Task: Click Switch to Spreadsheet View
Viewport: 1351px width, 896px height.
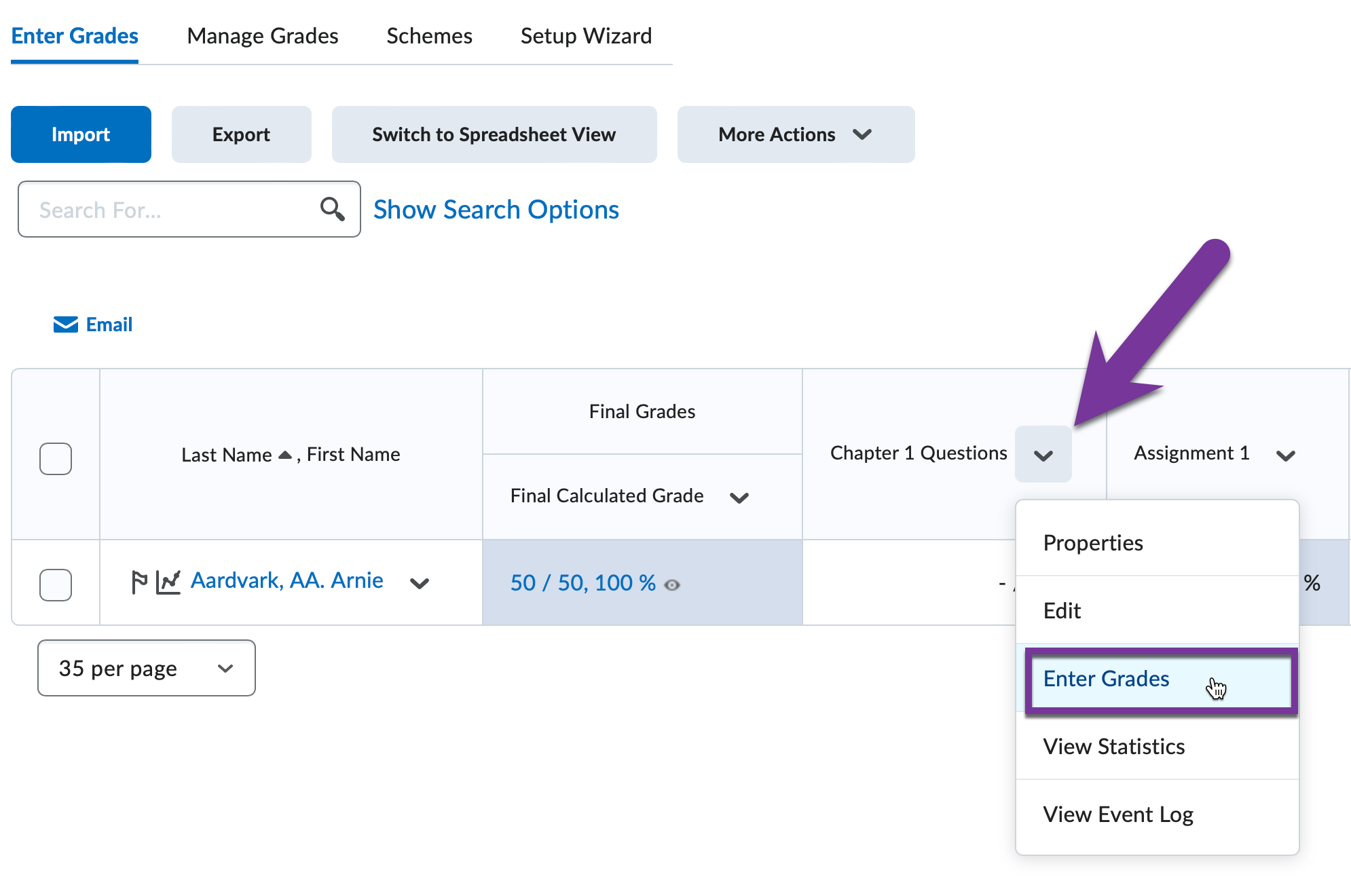Action: [494, 134]
